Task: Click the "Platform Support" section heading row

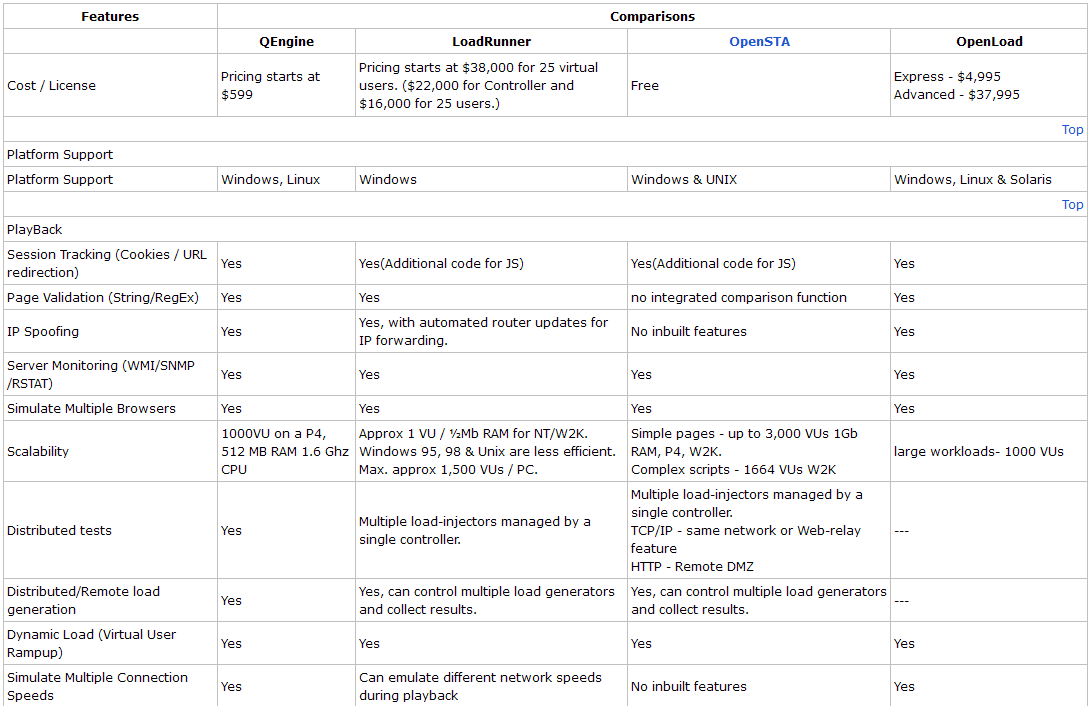Action: click(x=546, y=154)
